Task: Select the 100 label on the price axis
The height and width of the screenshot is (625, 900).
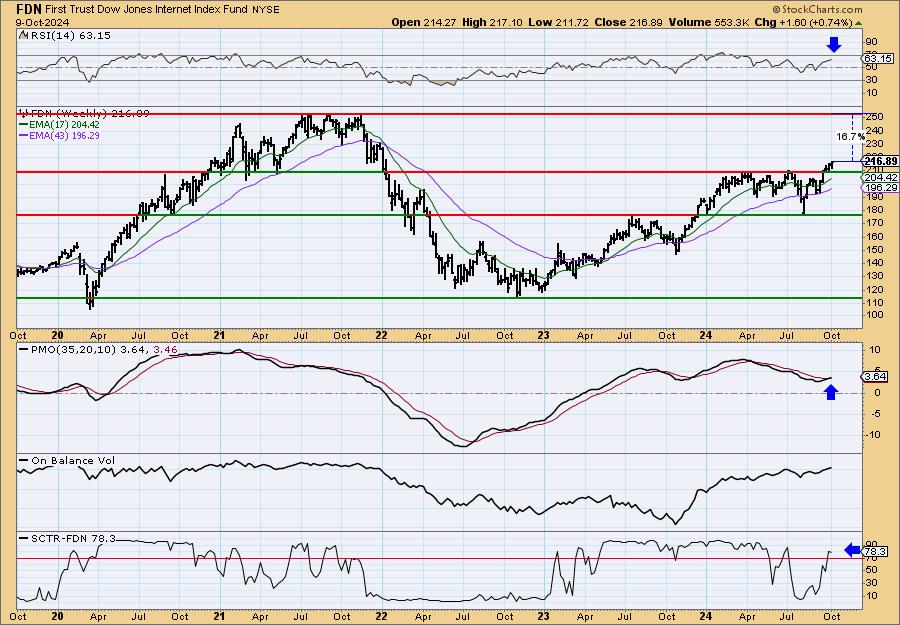Action: point(875,315)
